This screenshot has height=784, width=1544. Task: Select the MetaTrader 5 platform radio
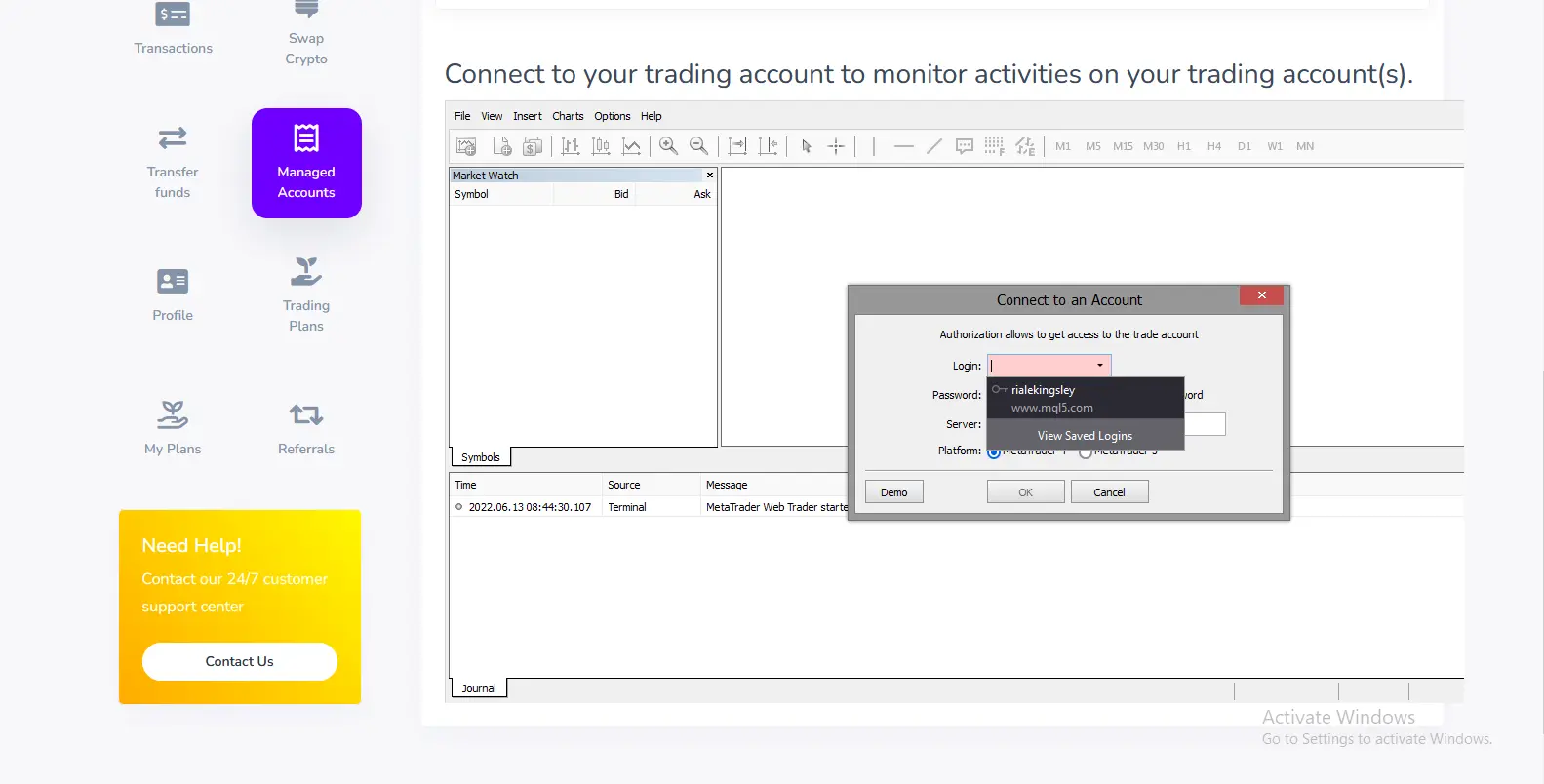(1086, 452)
